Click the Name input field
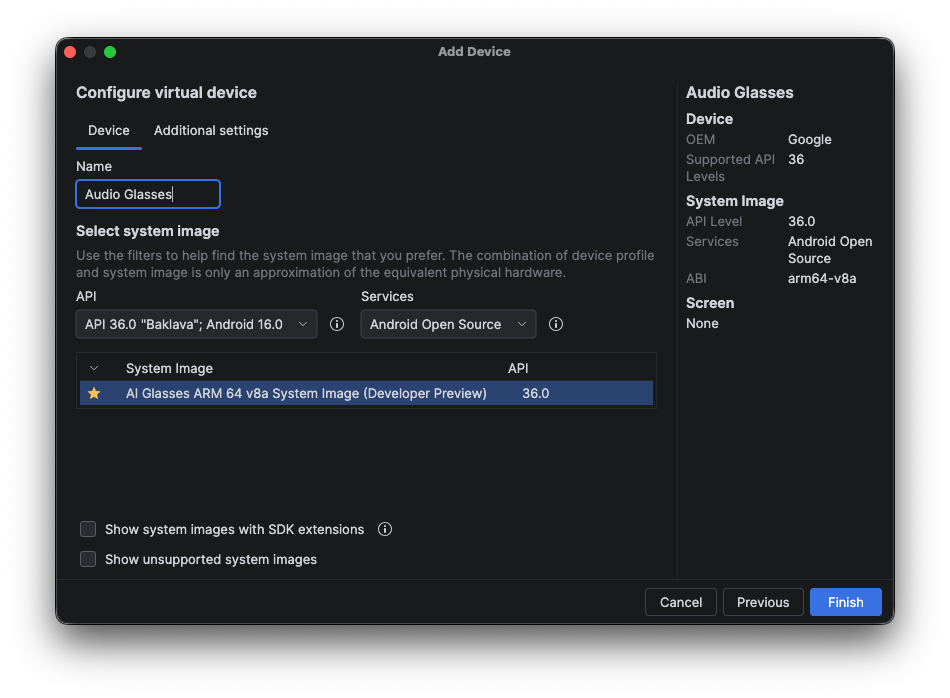Screen dimensions: 950x698 (148, 194)
